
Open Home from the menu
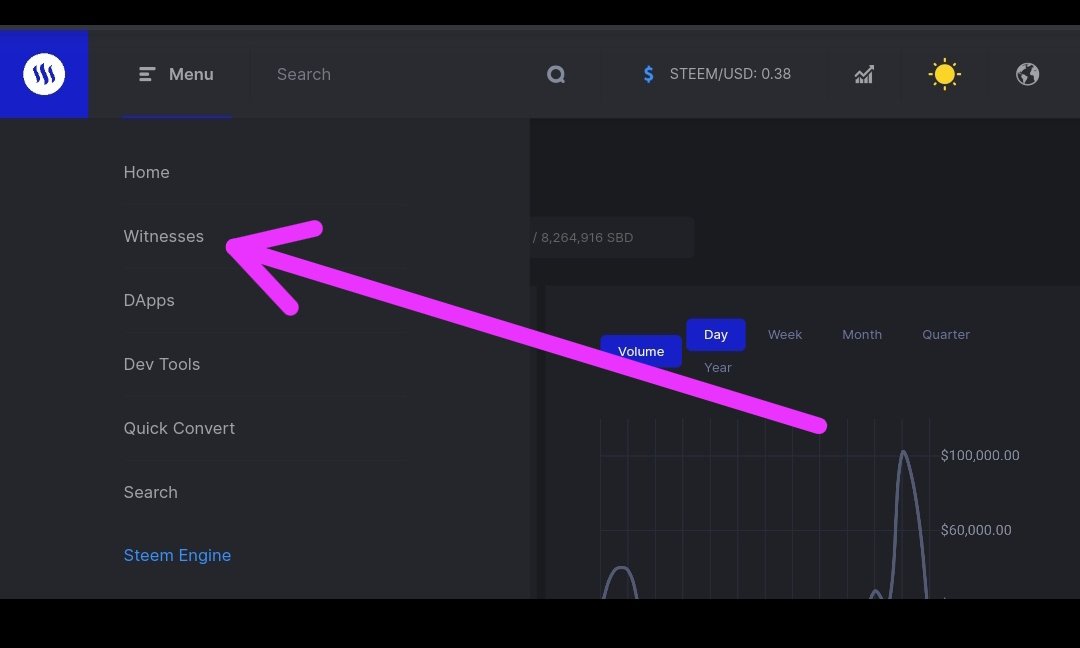point(146,172)
